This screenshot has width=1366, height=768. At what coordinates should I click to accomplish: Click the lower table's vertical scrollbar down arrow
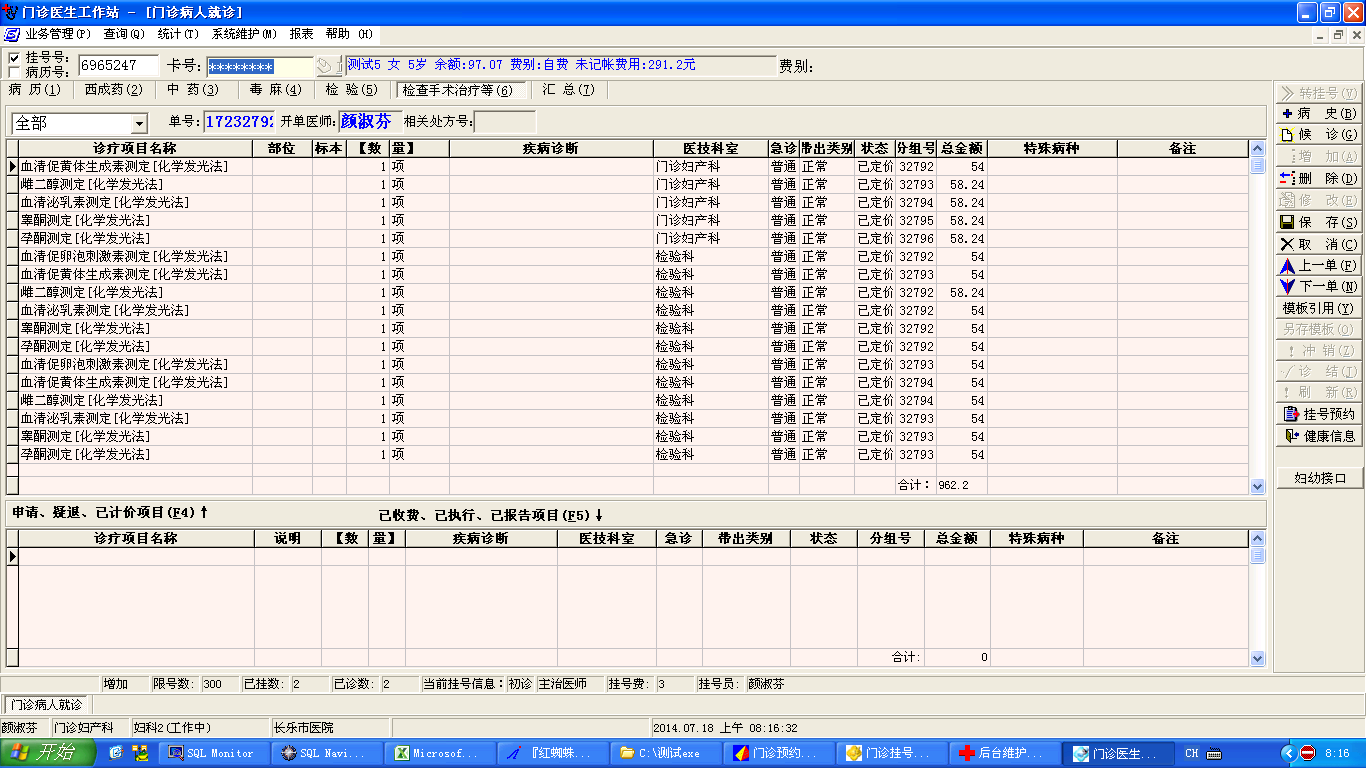tap(1258, 658)
